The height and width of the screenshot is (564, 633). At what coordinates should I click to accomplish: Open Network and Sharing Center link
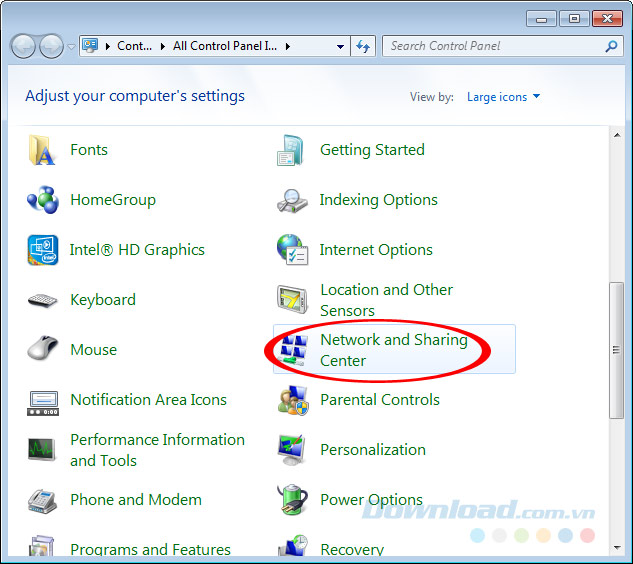coord(394,350)
